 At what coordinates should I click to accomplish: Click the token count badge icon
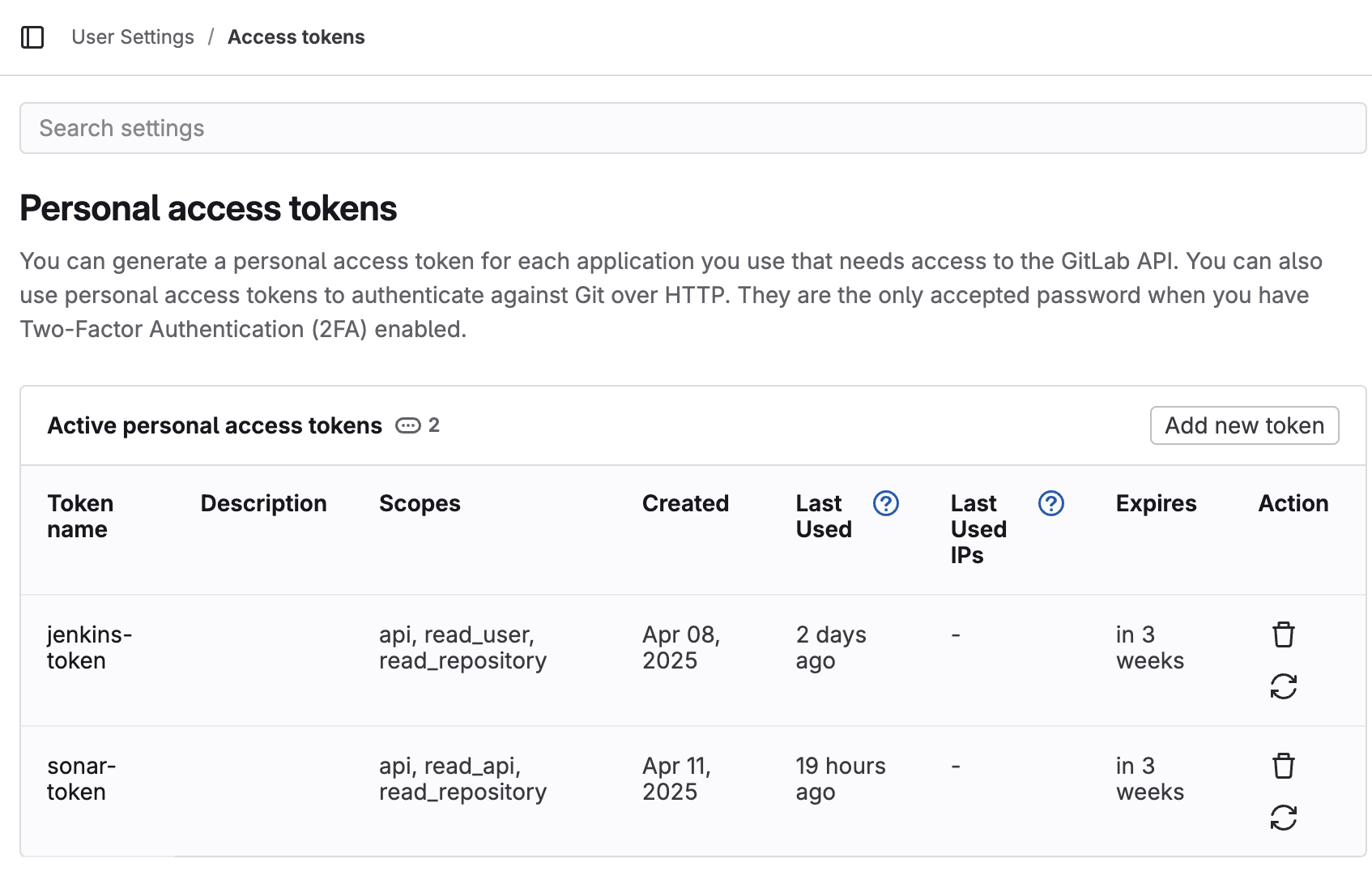pyautogui.click(x=408, y=425)
